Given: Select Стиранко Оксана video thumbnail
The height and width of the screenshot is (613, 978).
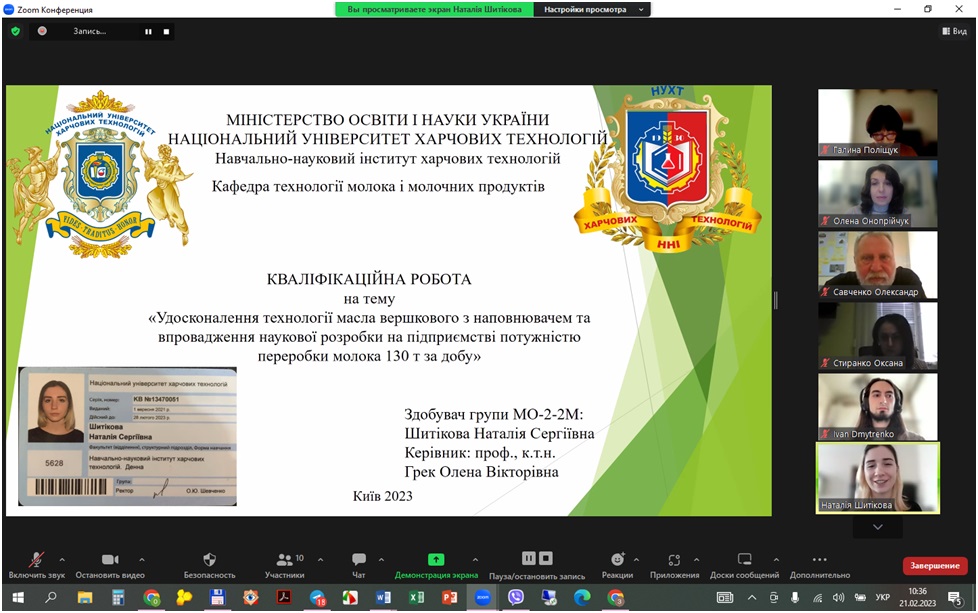Looking at the screenshot, I should tap(878, 335).
